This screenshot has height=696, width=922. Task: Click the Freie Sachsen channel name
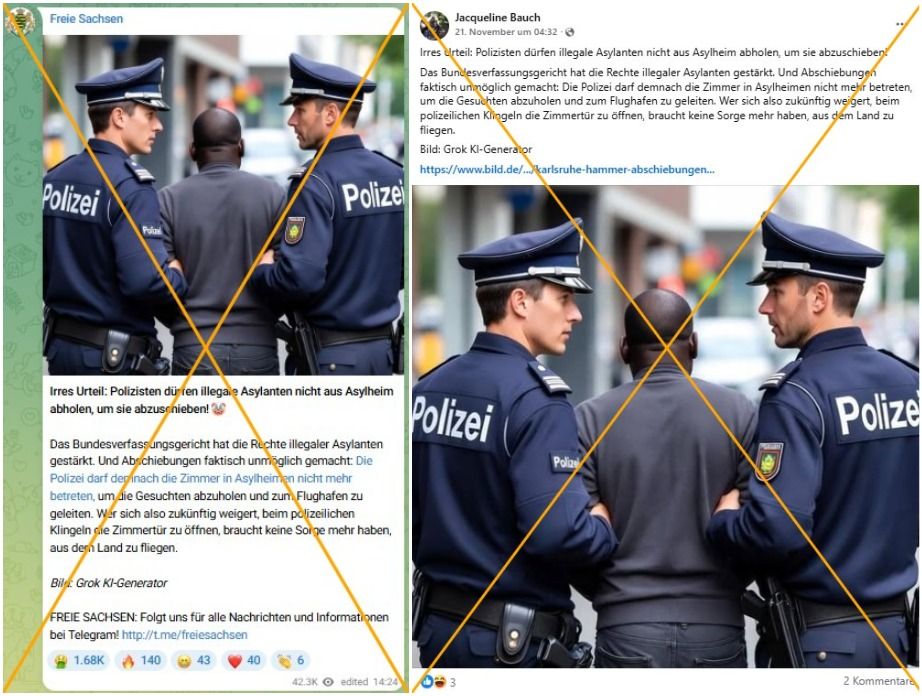click(86, 19)
